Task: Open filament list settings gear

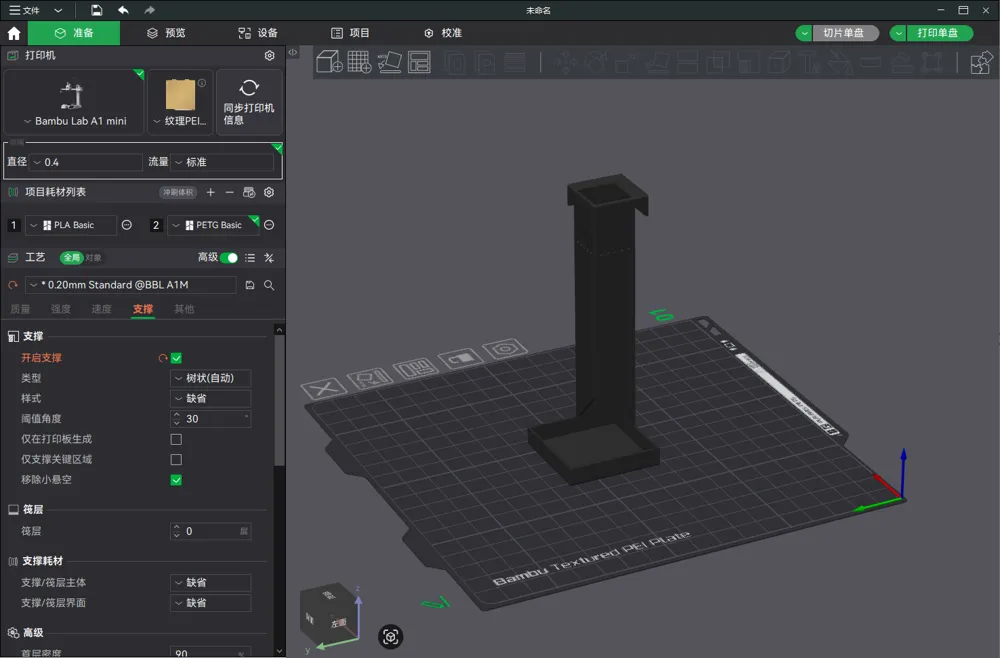Action: [x=269, y=192]
